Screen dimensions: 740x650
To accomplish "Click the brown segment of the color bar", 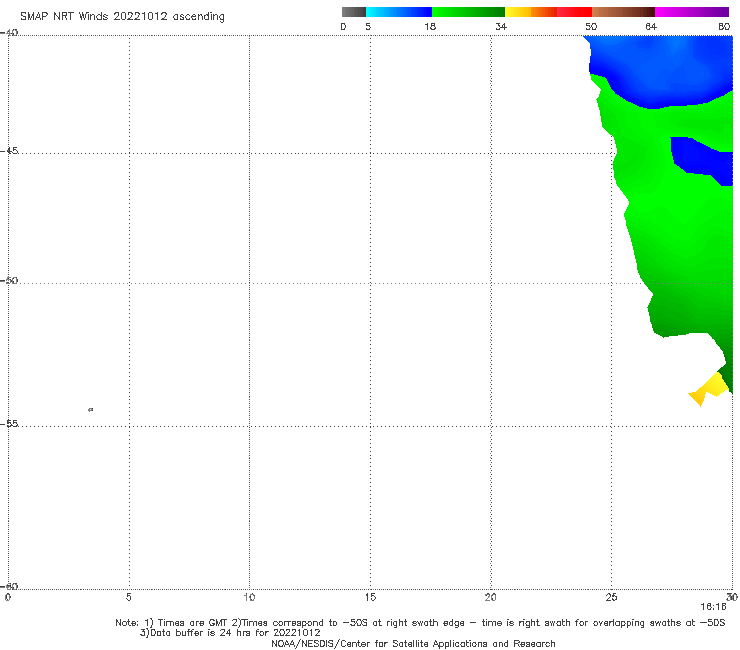I will point(623,12).
